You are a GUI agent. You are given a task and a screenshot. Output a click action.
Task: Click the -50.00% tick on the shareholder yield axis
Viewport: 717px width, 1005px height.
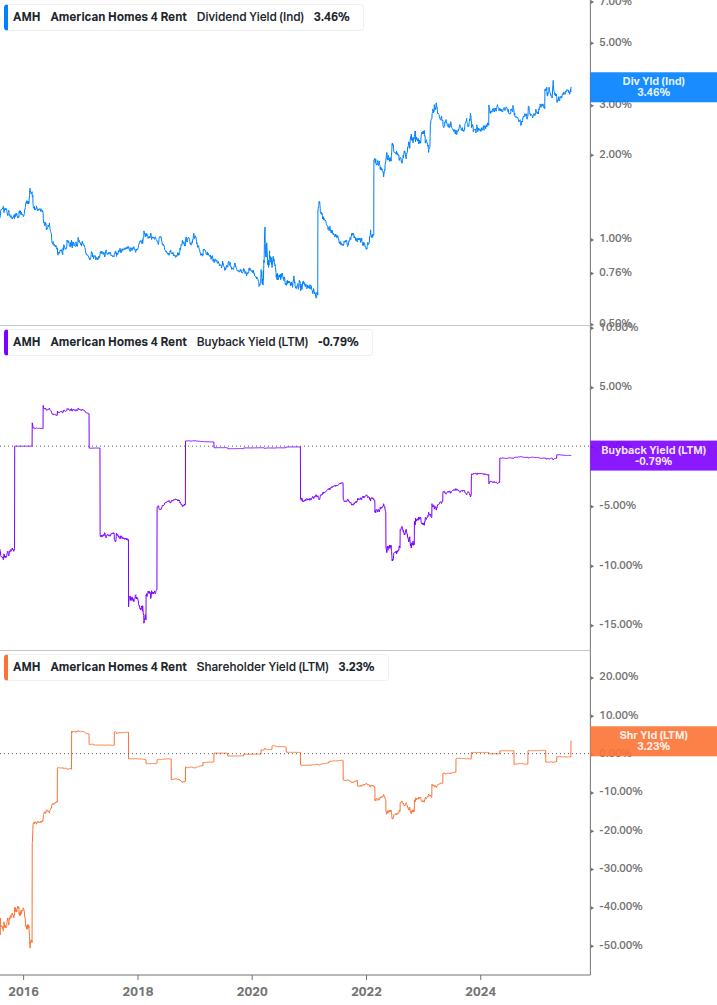(620, 945)
